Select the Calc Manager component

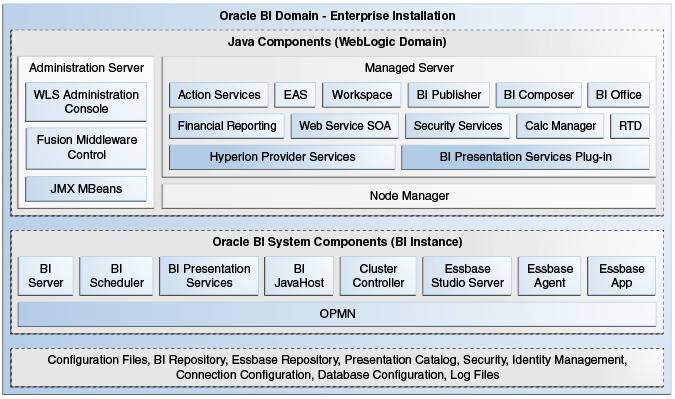coord(560,126)
